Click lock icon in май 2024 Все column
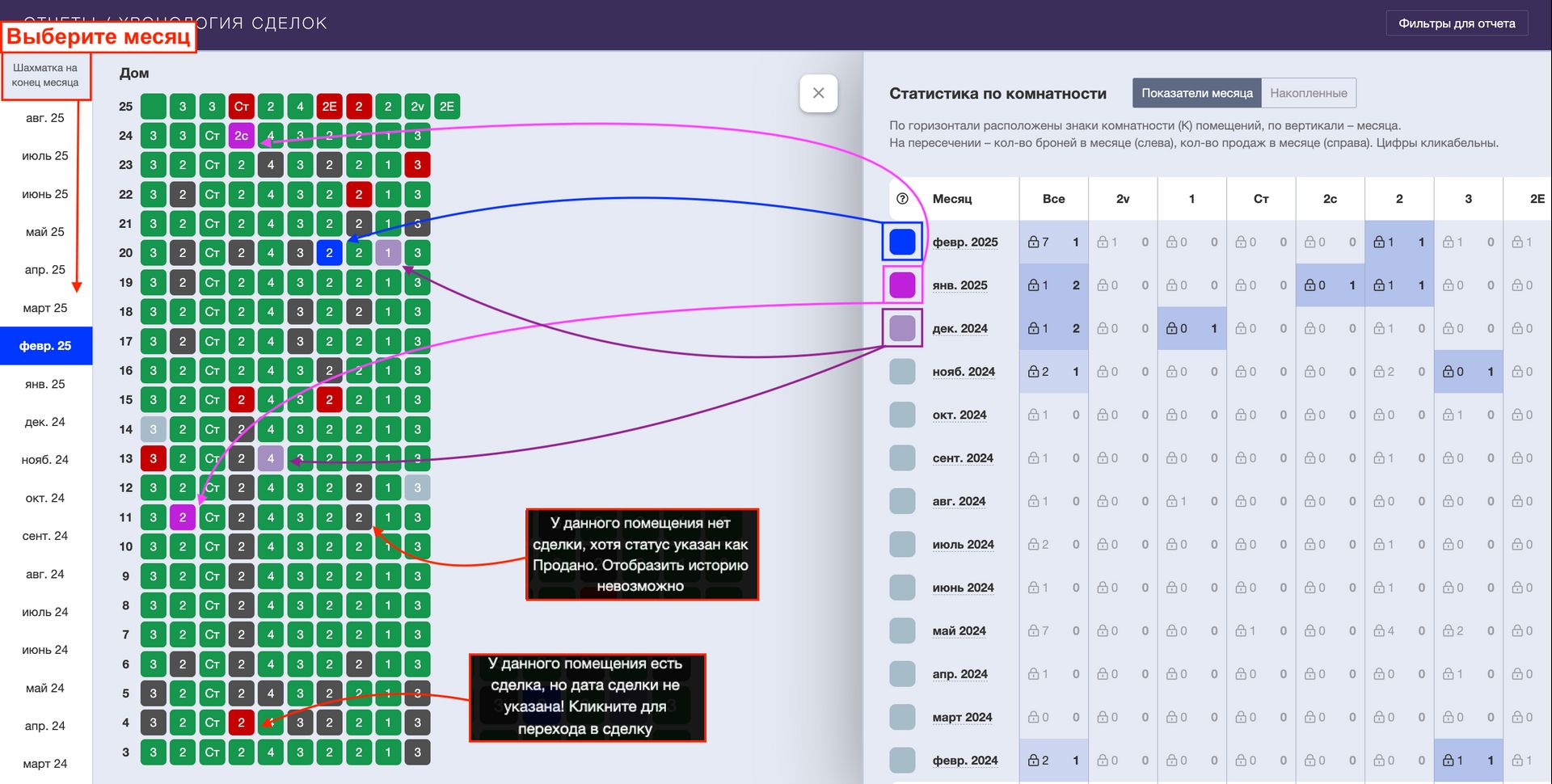 pyautogui.click(x=1033, y=631)
